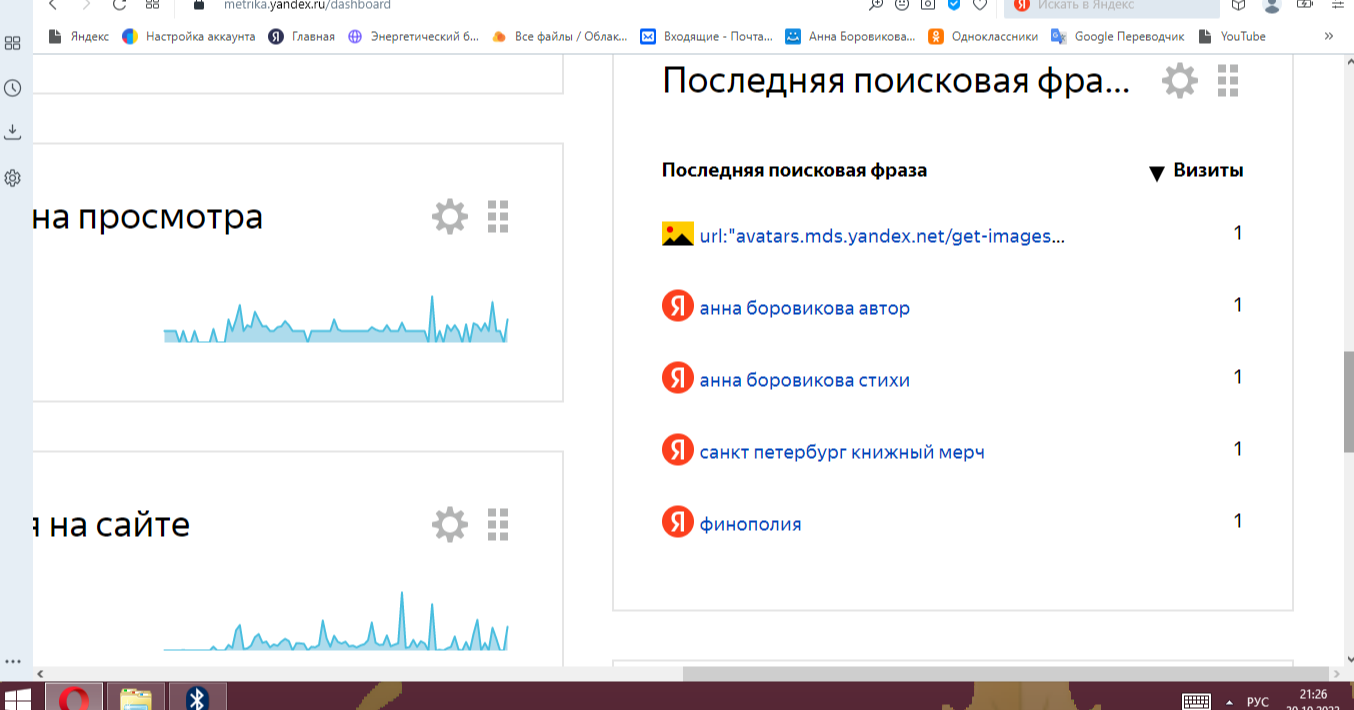Open Easy Setup sliders icon
The image size is (1354, 710).
click(1337, 5)
